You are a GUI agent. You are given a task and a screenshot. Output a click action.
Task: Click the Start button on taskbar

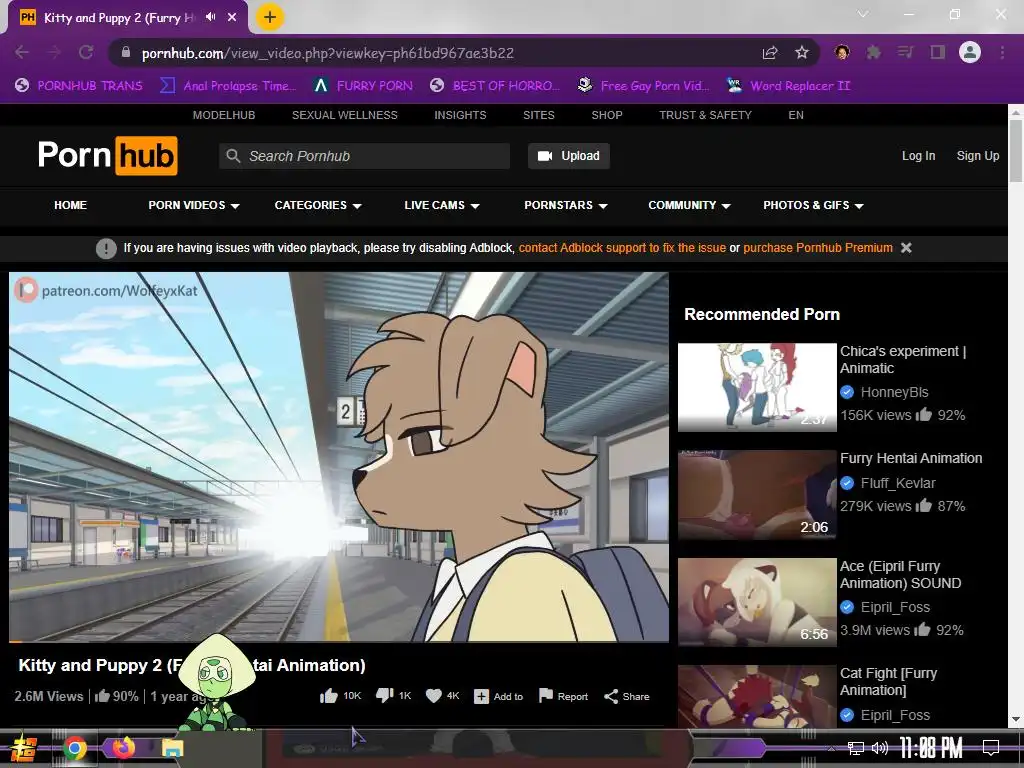24,748
